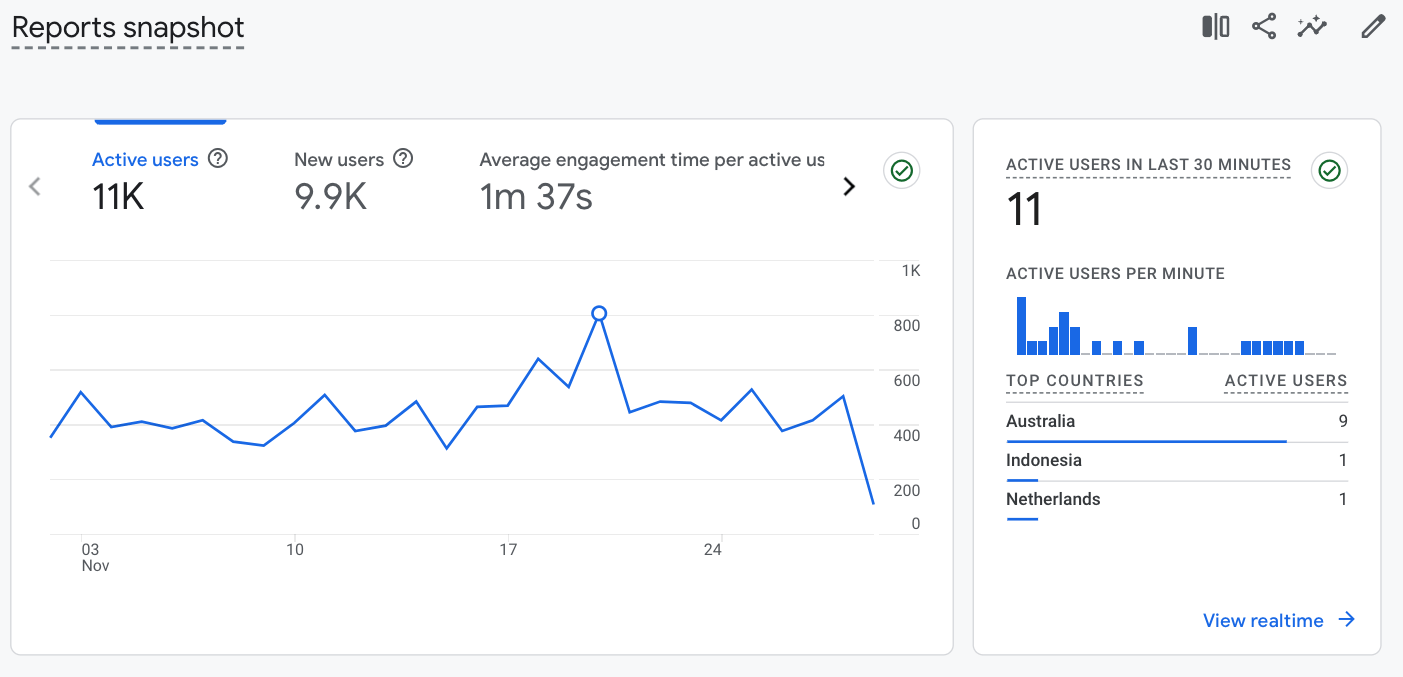The width and height of the screenshot is (1403, 677).
Task: Customize the report using the pencil icon
Action: [1372, 26]
